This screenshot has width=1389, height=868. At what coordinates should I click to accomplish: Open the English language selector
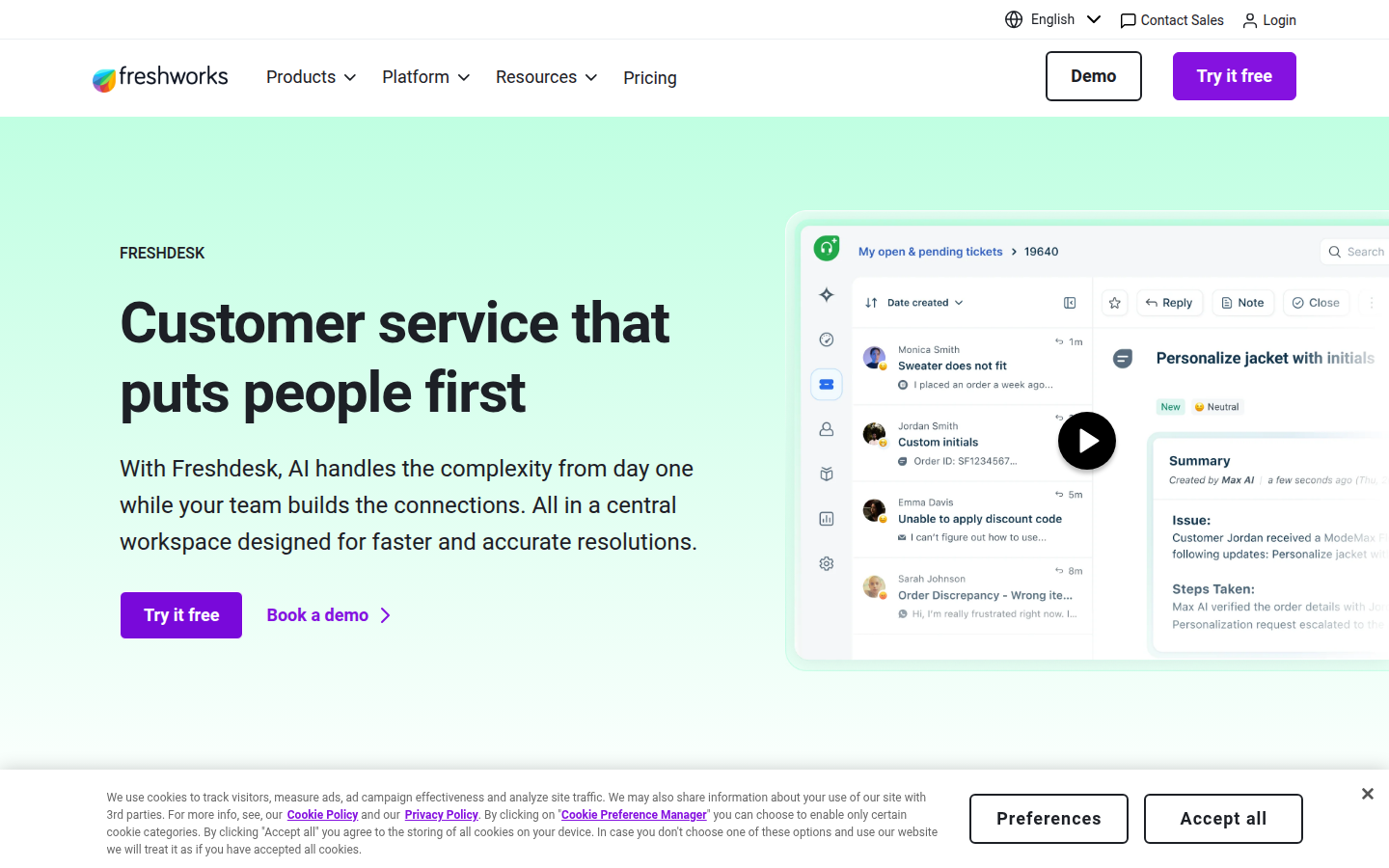(x=1052, y=19)
